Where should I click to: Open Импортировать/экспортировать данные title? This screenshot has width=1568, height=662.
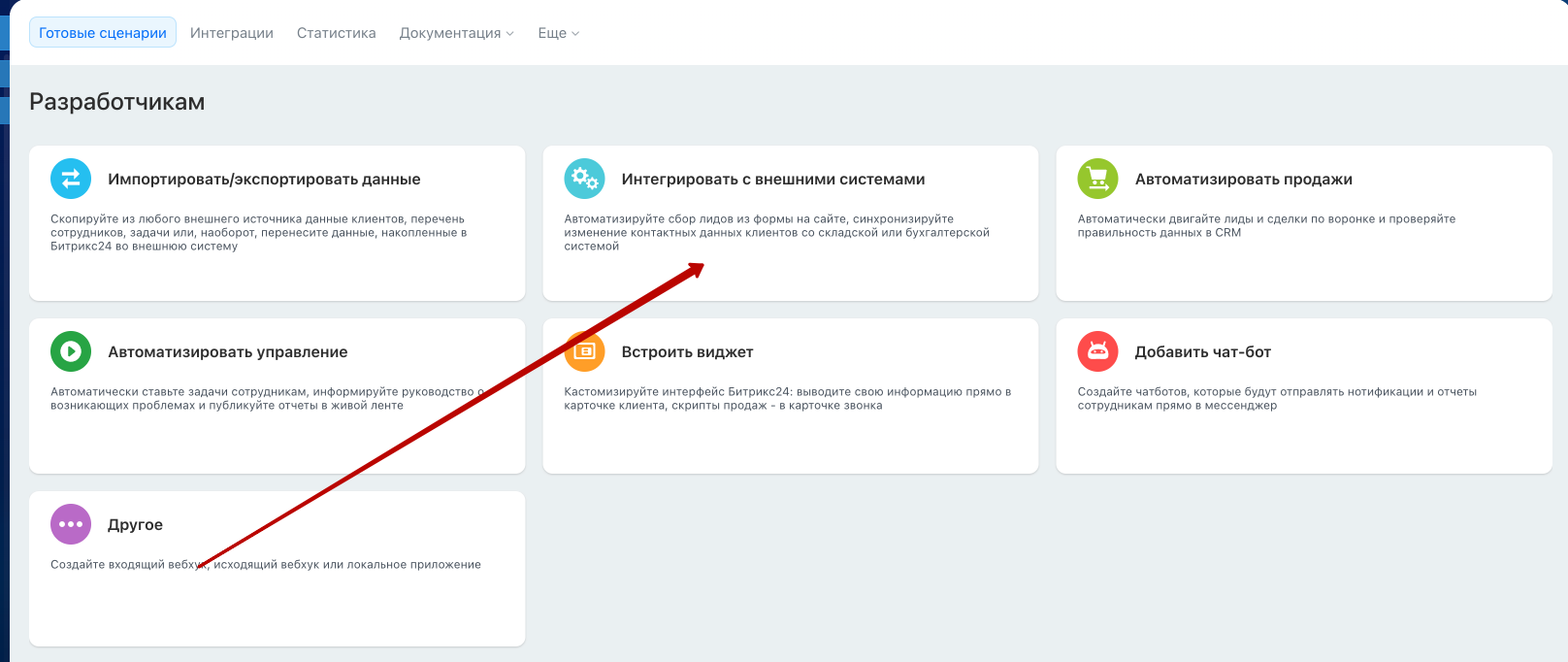tap(264, 180)
